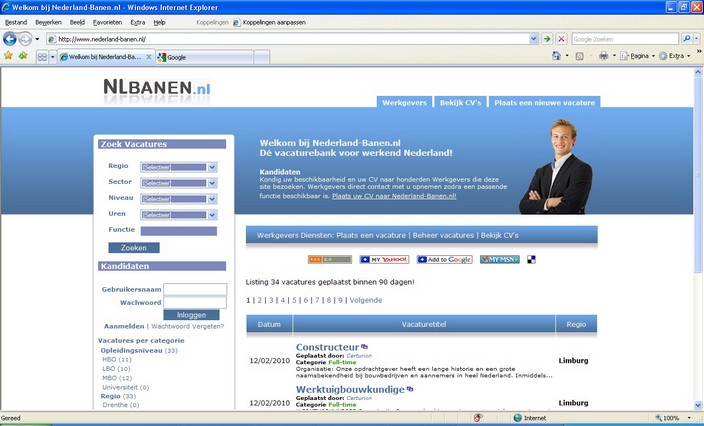The height and width of the screenshot is (426, 704).
Task: Open the Quick Tabs grid icon
Action: [42, 57]
